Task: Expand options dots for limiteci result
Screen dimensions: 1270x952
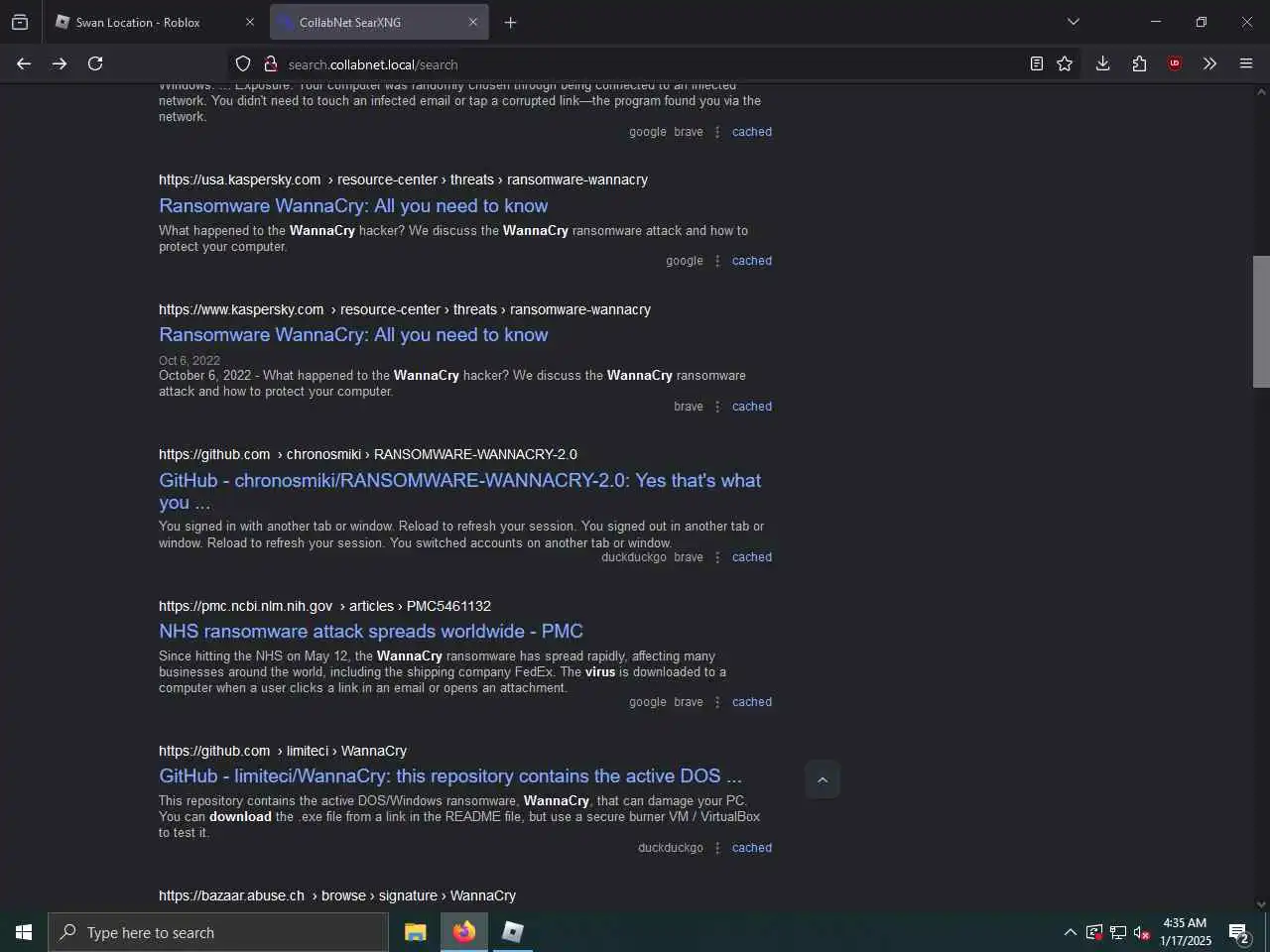Action: pyautogui.click(x=717, y=848)
